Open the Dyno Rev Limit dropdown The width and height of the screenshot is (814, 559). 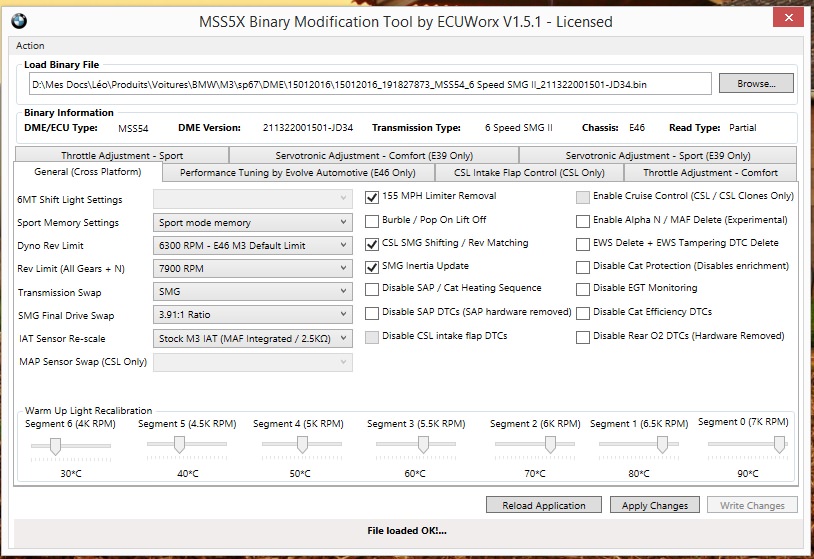point(253,246)
